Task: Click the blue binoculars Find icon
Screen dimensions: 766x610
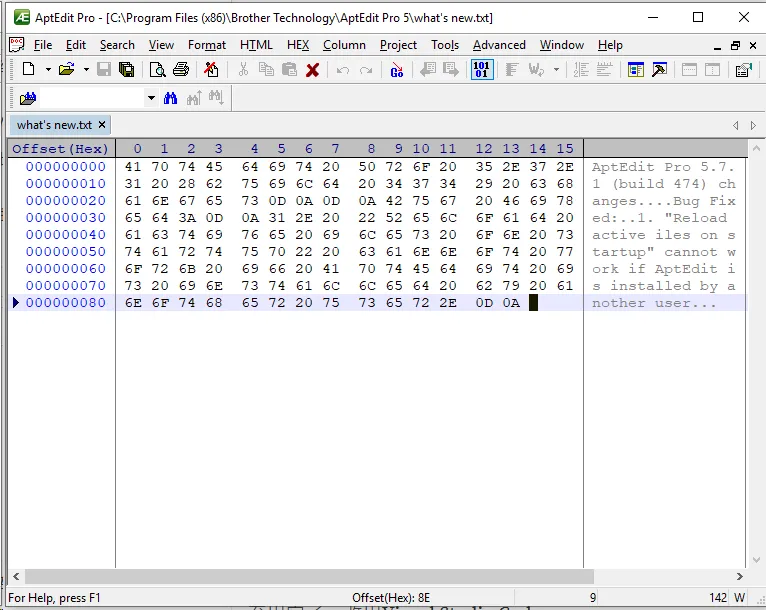Action: [x=170, y=98]
